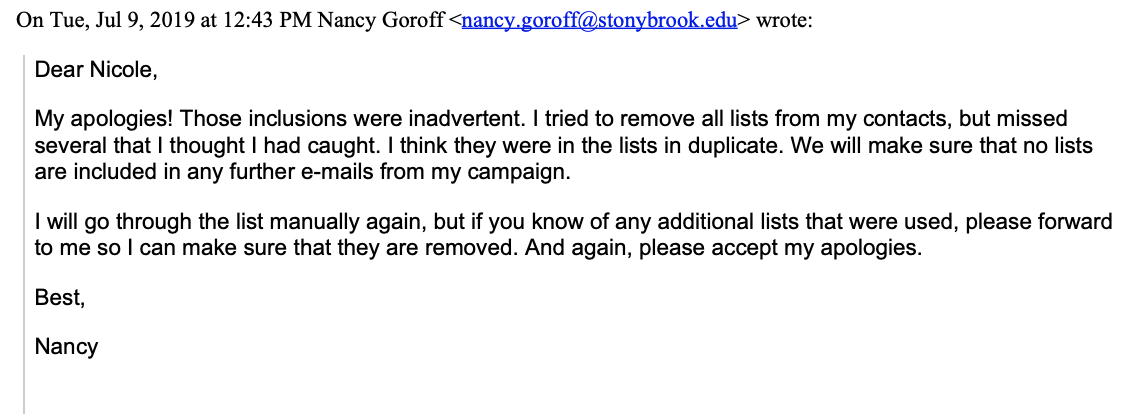The image size is (1136, 414).
Task: Click the phrase 'please forward' at line end
Action: tap(1040, 221)
